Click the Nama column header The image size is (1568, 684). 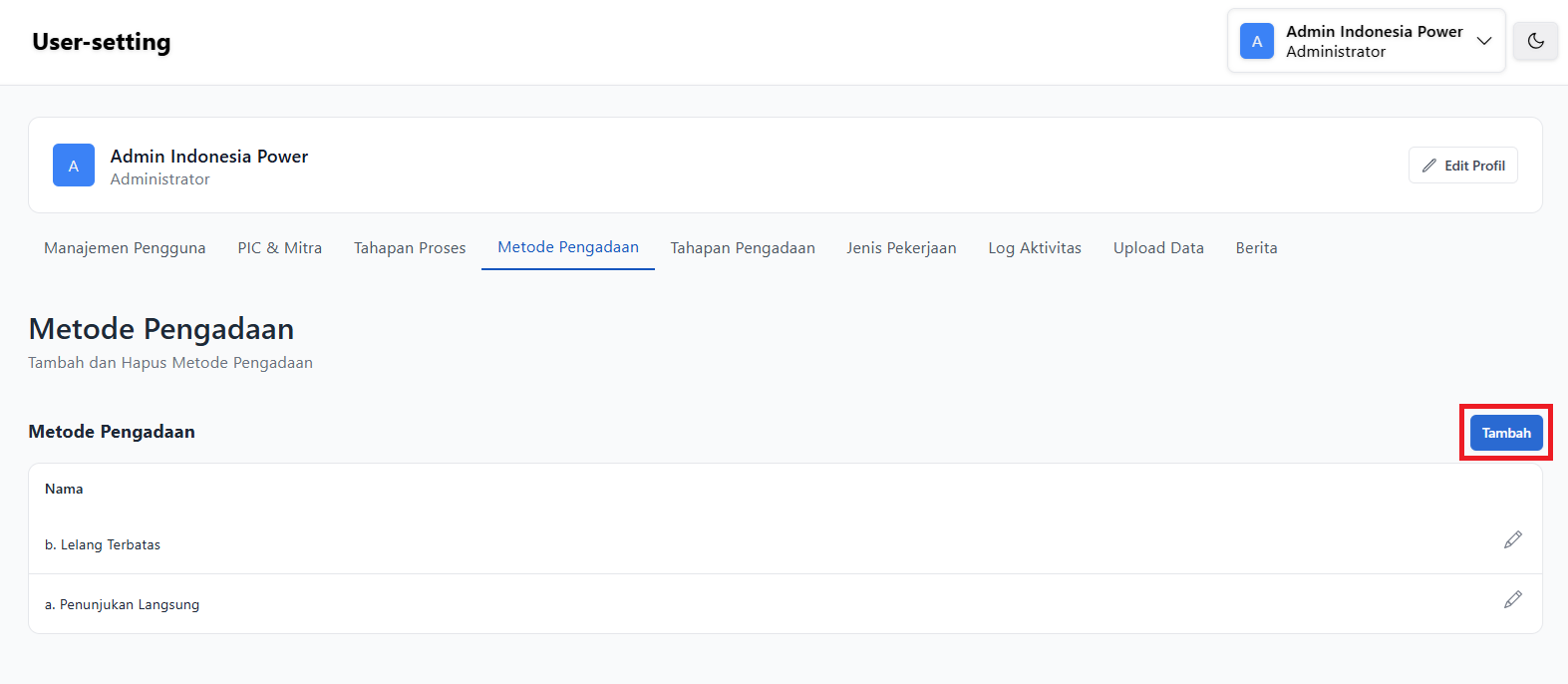click(64, 489)
